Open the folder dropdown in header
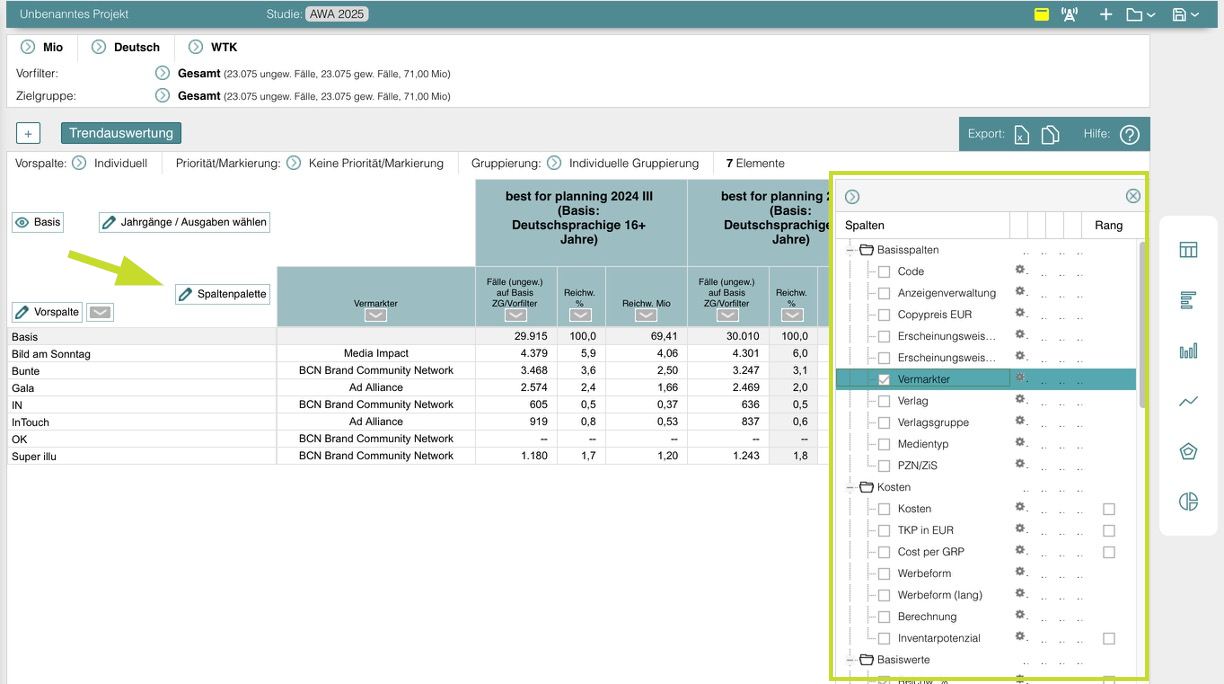The height and width of the screenshot is (684, 1224). point(1140,15)
